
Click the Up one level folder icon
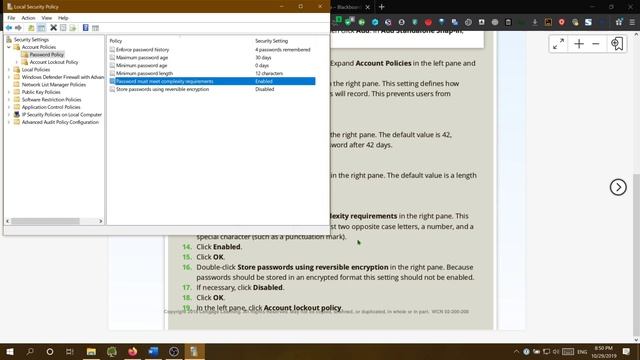[x=31, y=28]
